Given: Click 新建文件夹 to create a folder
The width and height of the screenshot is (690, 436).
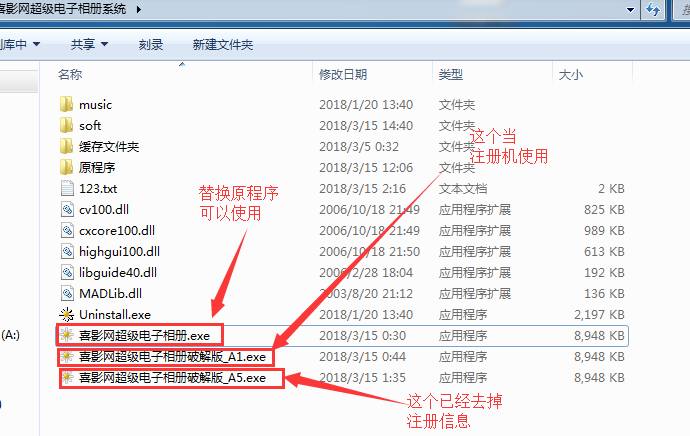Looking at the screenshot, I should [x=223, y=44].
